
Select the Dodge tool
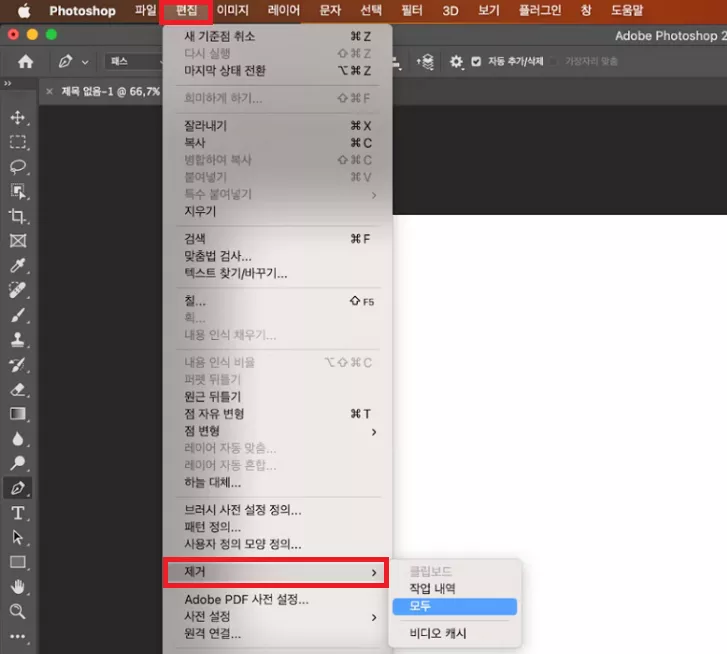click(x=18, y=463)
